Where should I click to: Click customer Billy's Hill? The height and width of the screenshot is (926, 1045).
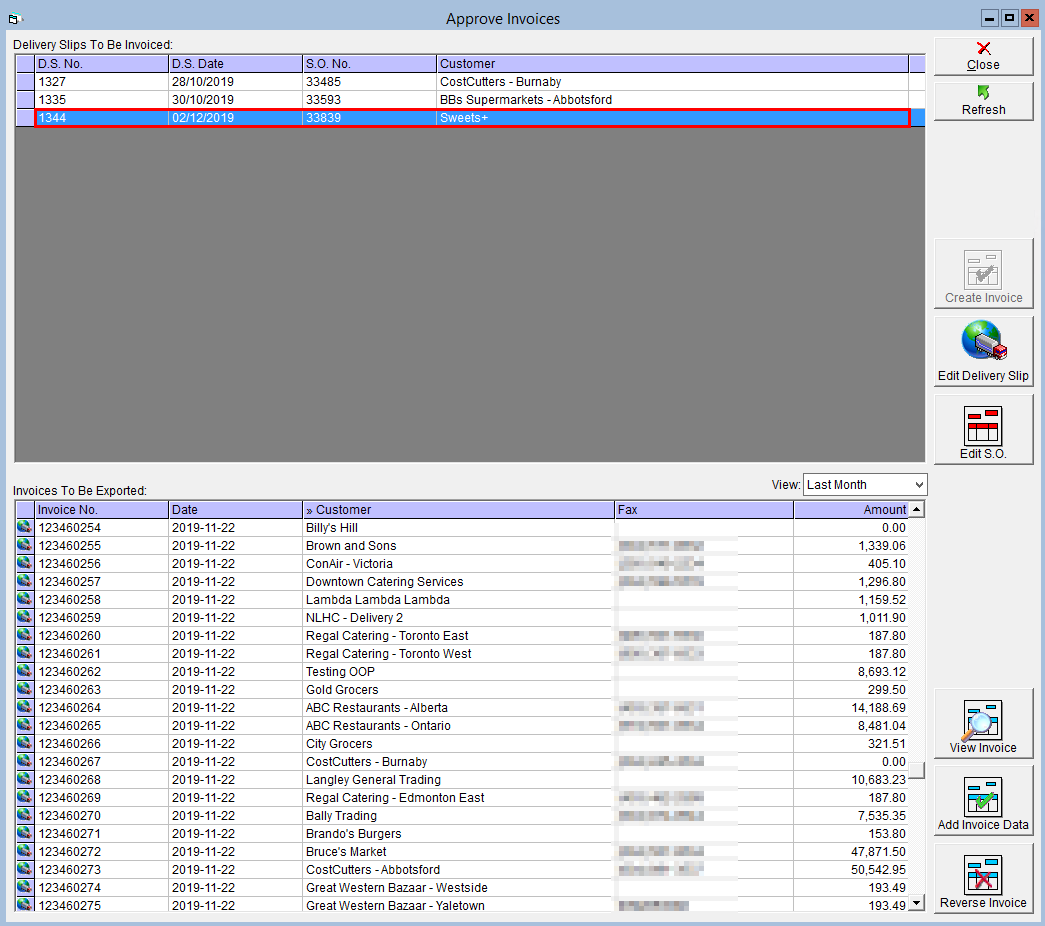[331, 527]
